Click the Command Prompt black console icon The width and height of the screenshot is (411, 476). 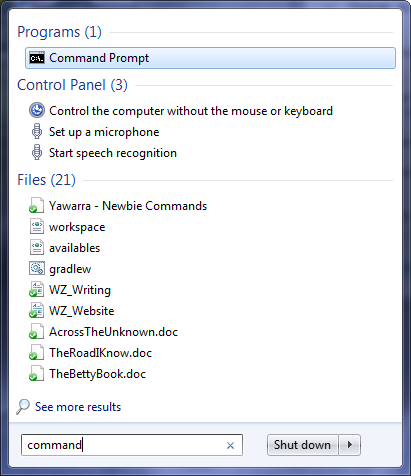point(37,58)
